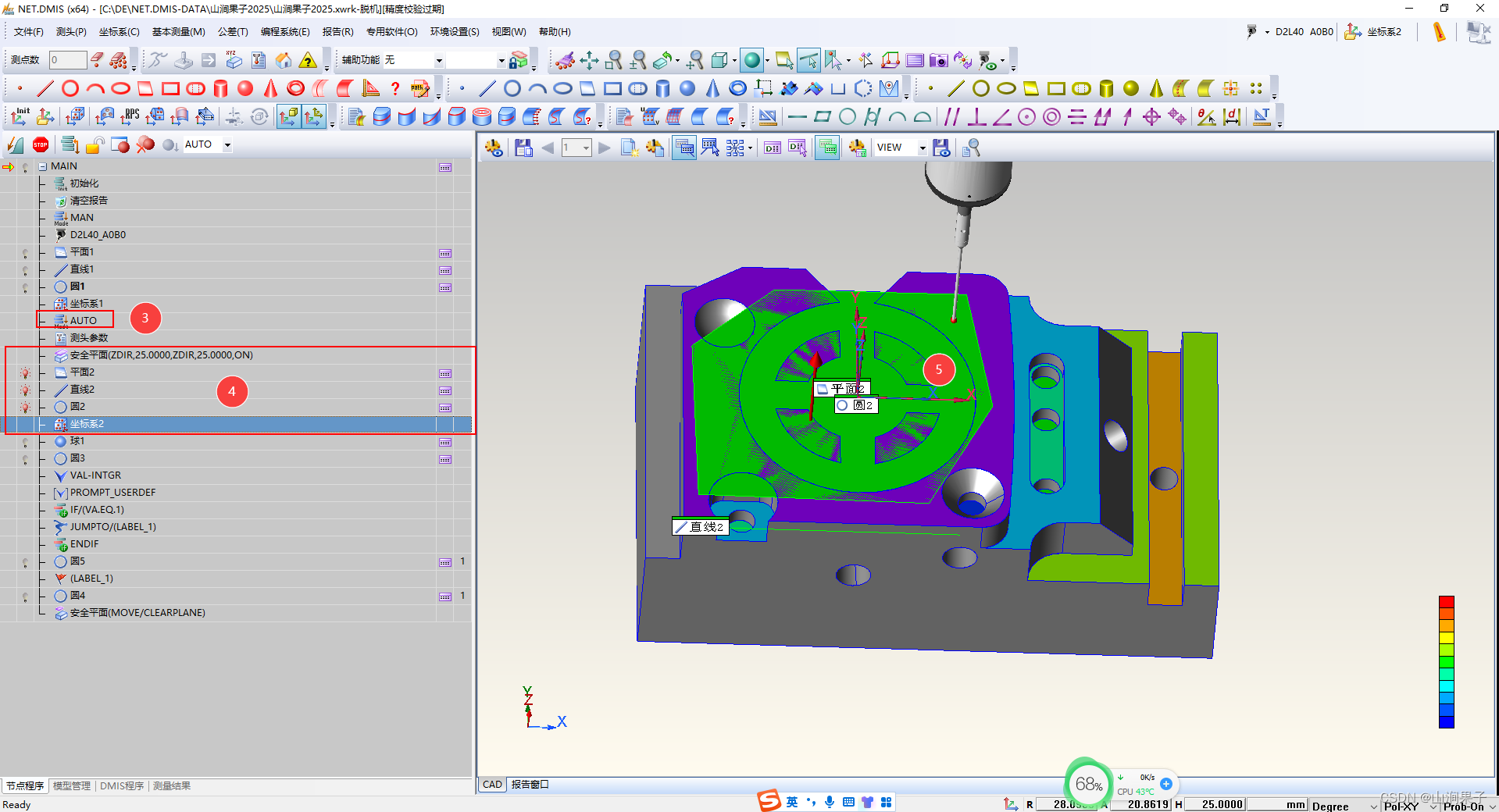This screenshot has height=812, width=1499.
Task: Click the concentricity tolerance icon
Action: coord(1051,116)
